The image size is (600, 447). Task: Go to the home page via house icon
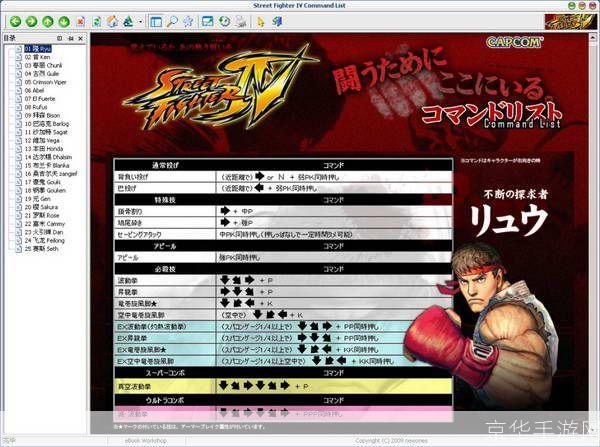click(x=112, y=21)
